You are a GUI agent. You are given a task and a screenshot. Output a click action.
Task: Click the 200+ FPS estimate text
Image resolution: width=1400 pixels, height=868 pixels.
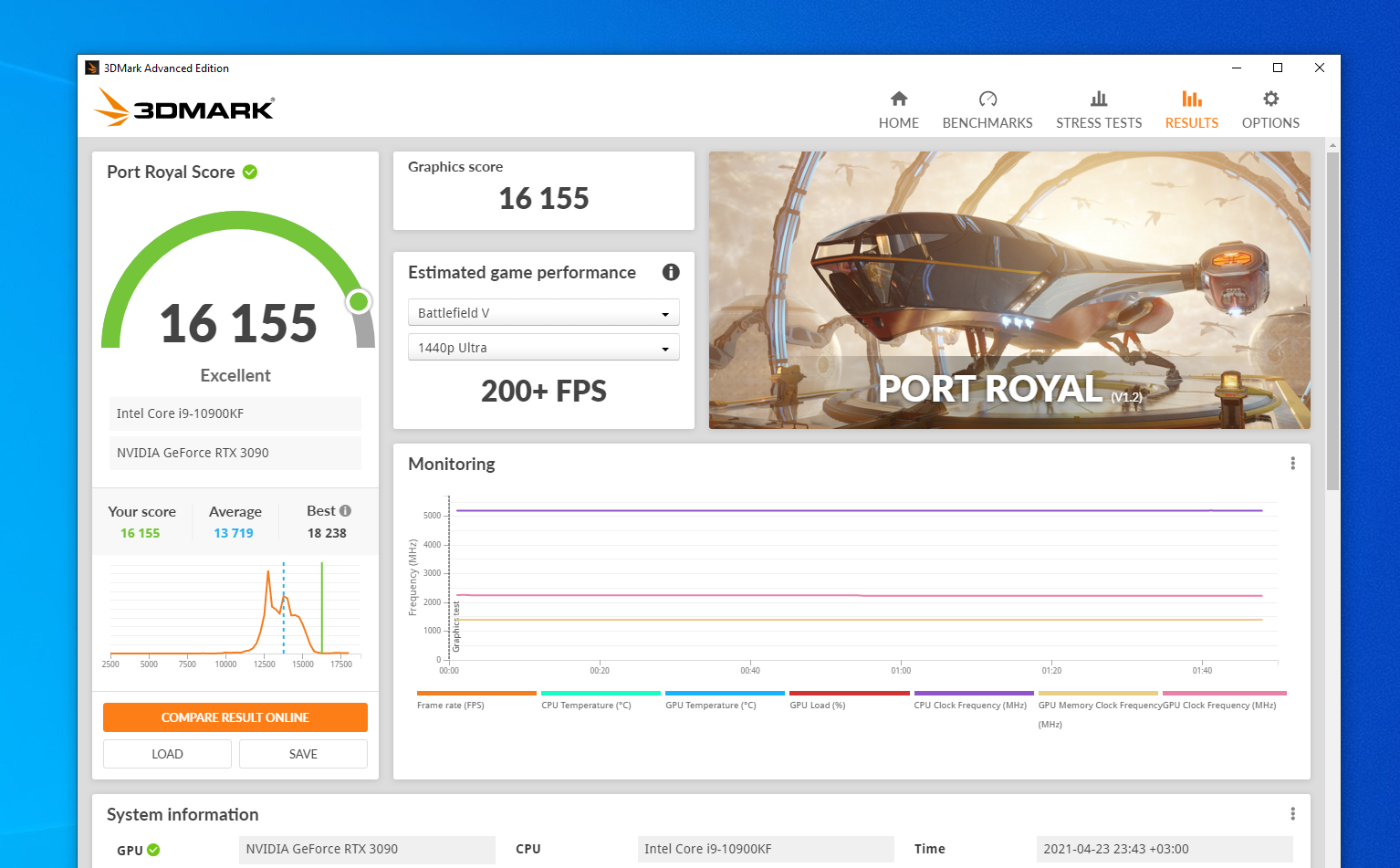[544, 392]
